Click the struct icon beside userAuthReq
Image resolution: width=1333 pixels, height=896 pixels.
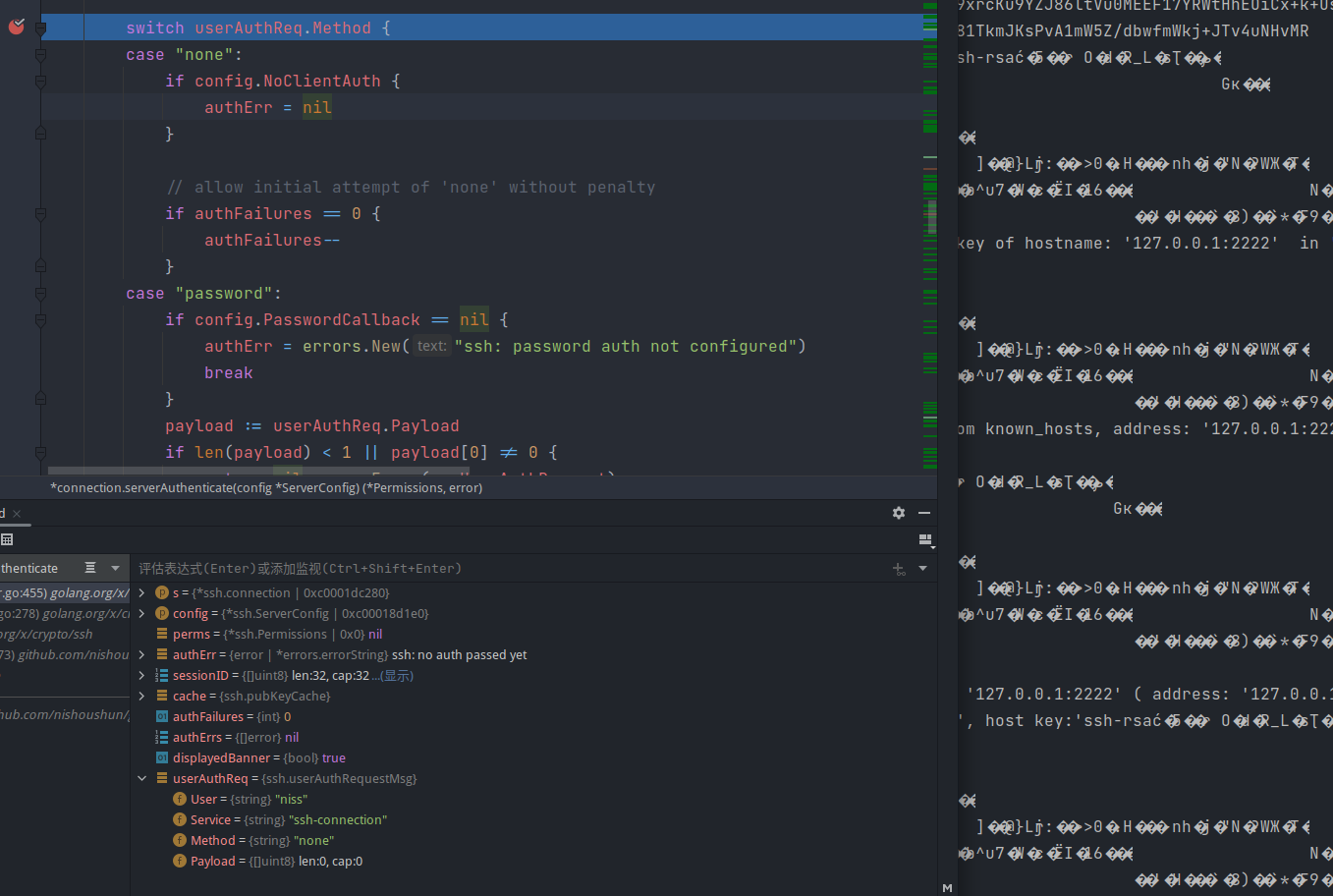tap(162, 778)
